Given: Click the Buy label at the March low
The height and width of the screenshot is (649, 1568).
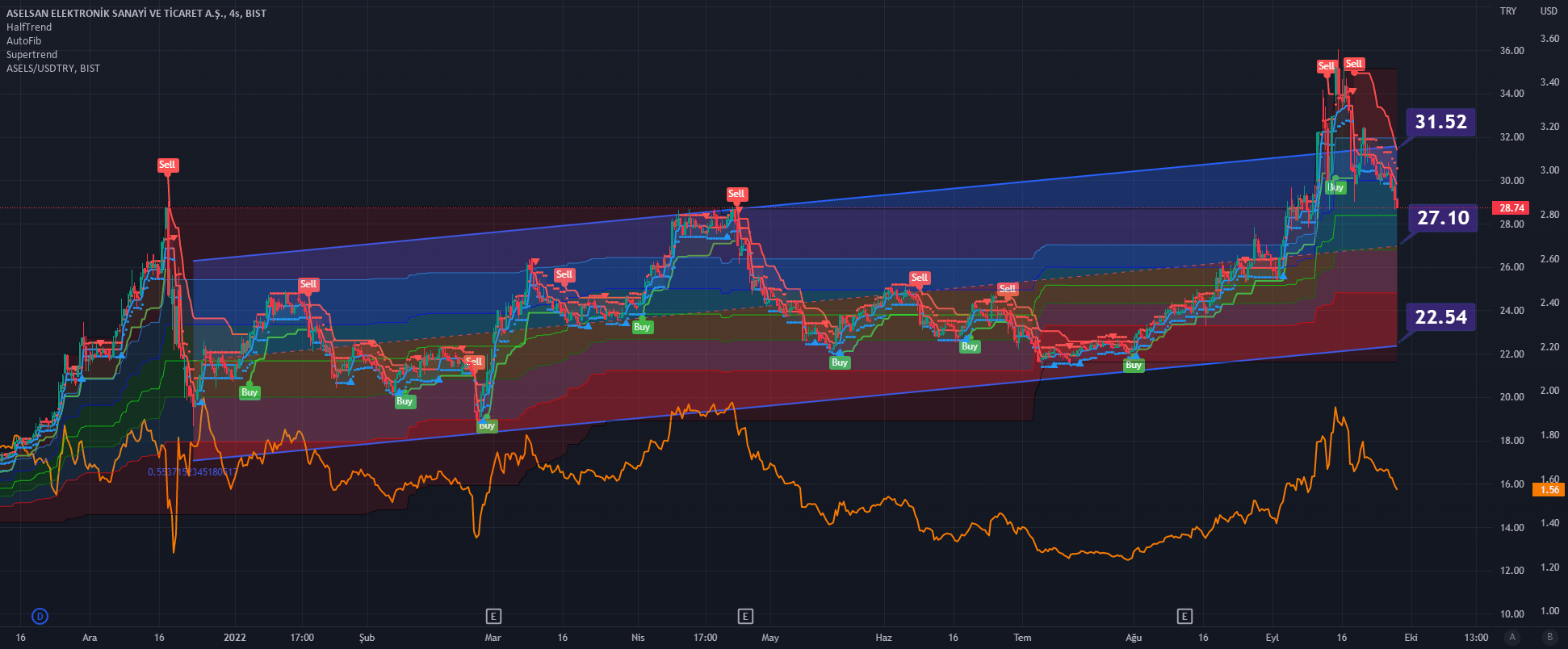Looking at the screenshot, I should 487,426.
